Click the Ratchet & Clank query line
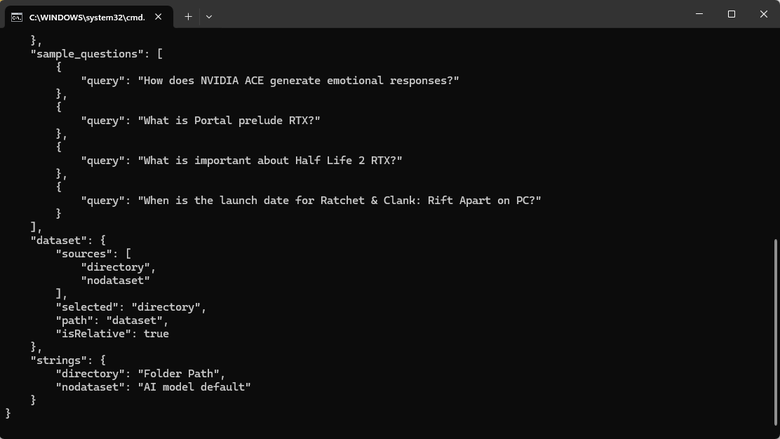The height and width of the screenshot is (439, 780). [x=311, y=200]
